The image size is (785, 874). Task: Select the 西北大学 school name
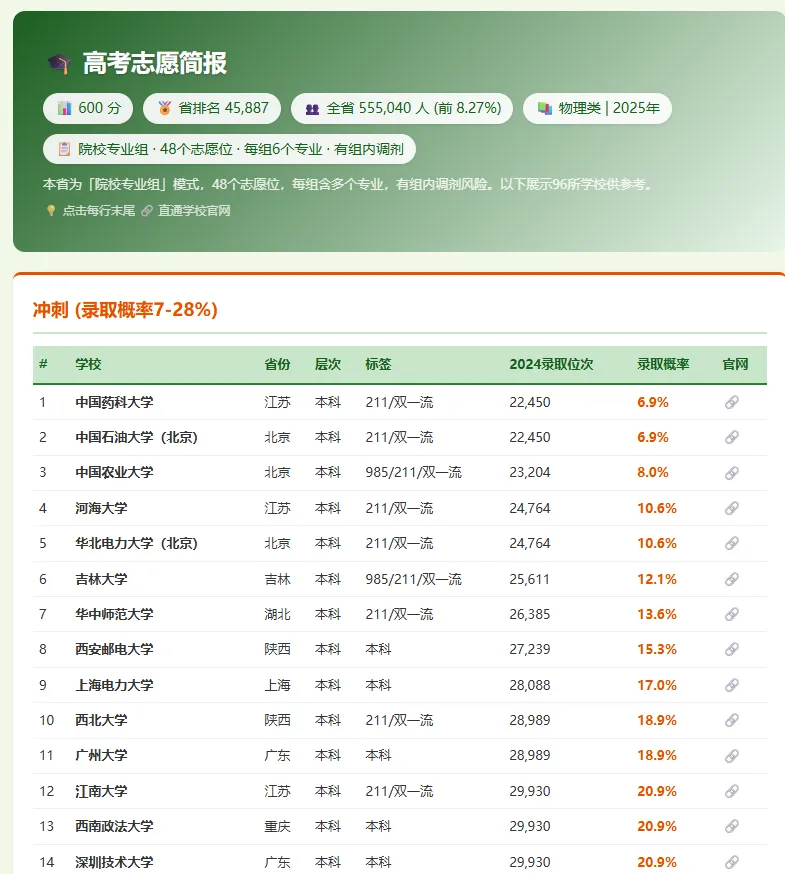coord(101,720)
